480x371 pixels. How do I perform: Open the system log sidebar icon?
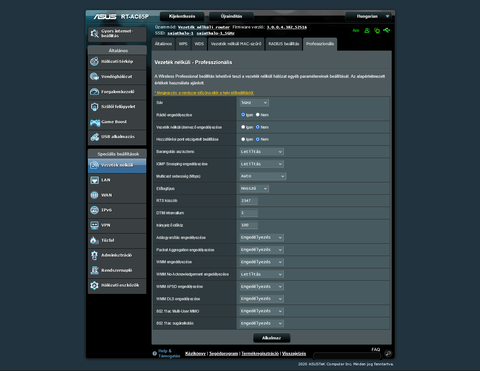click(x=95, y=270)
